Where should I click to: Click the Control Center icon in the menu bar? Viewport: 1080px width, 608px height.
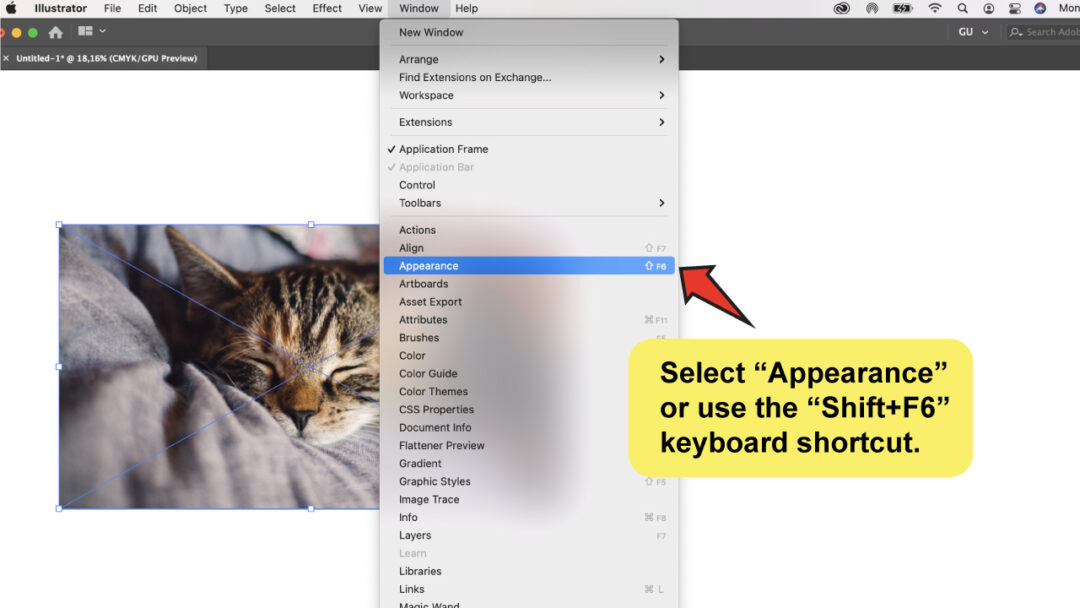click(x=1014, y=8)
